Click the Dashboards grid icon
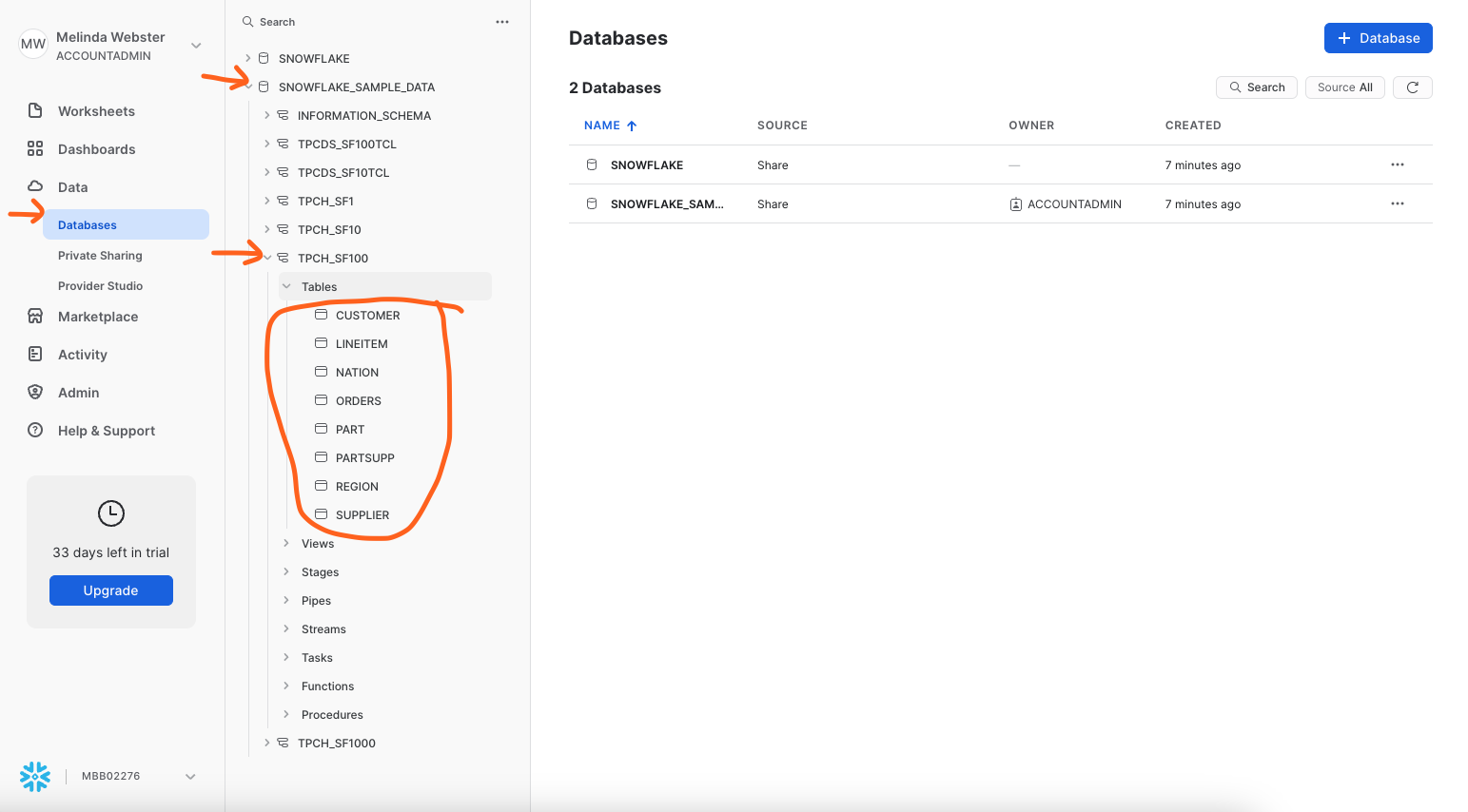 [x=35, y=148]
